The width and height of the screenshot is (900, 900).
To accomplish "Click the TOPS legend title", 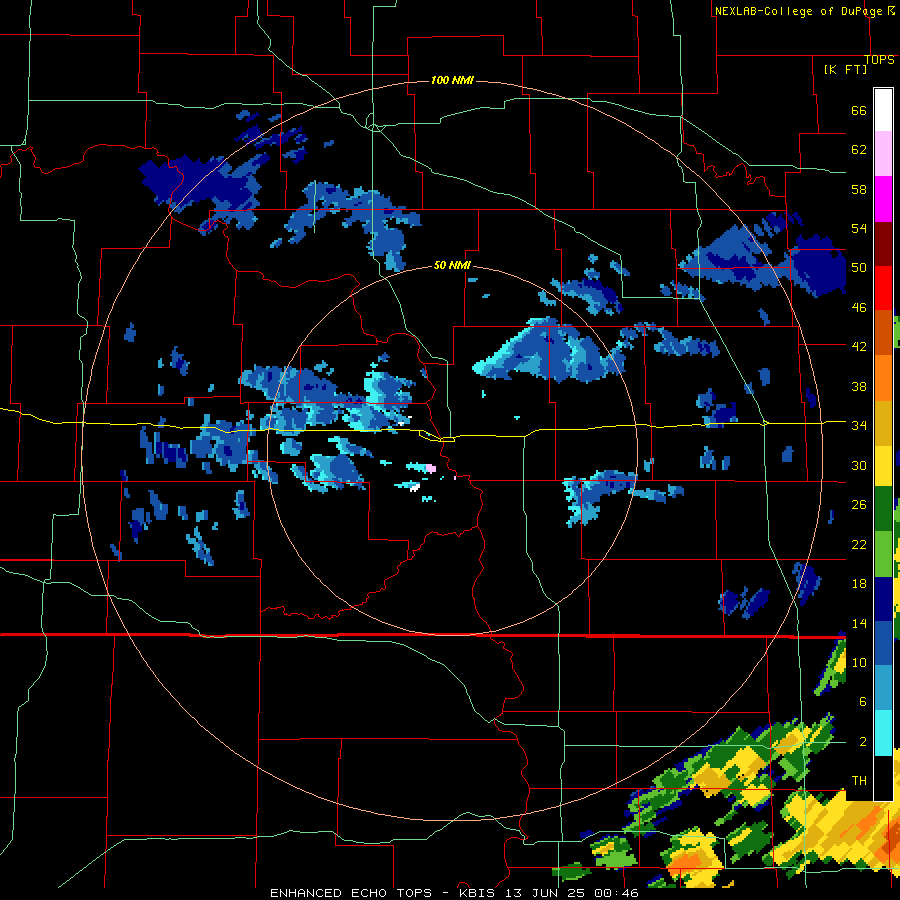I will click(x=879, y=60).
